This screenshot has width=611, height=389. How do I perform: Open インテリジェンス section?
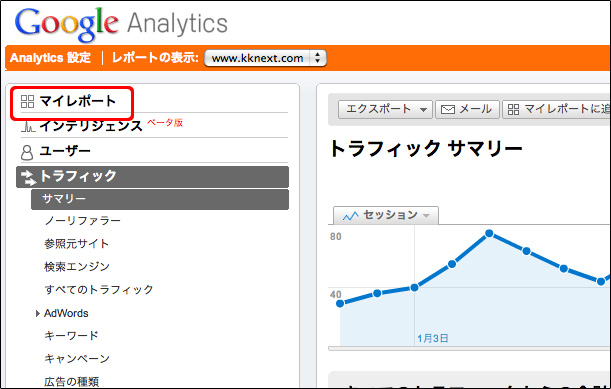(x=91, y=126)
